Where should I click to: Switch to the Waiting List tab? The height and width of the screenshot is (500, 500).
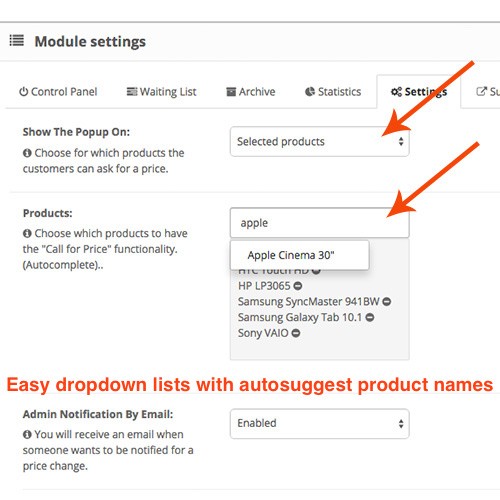(162, 92)
